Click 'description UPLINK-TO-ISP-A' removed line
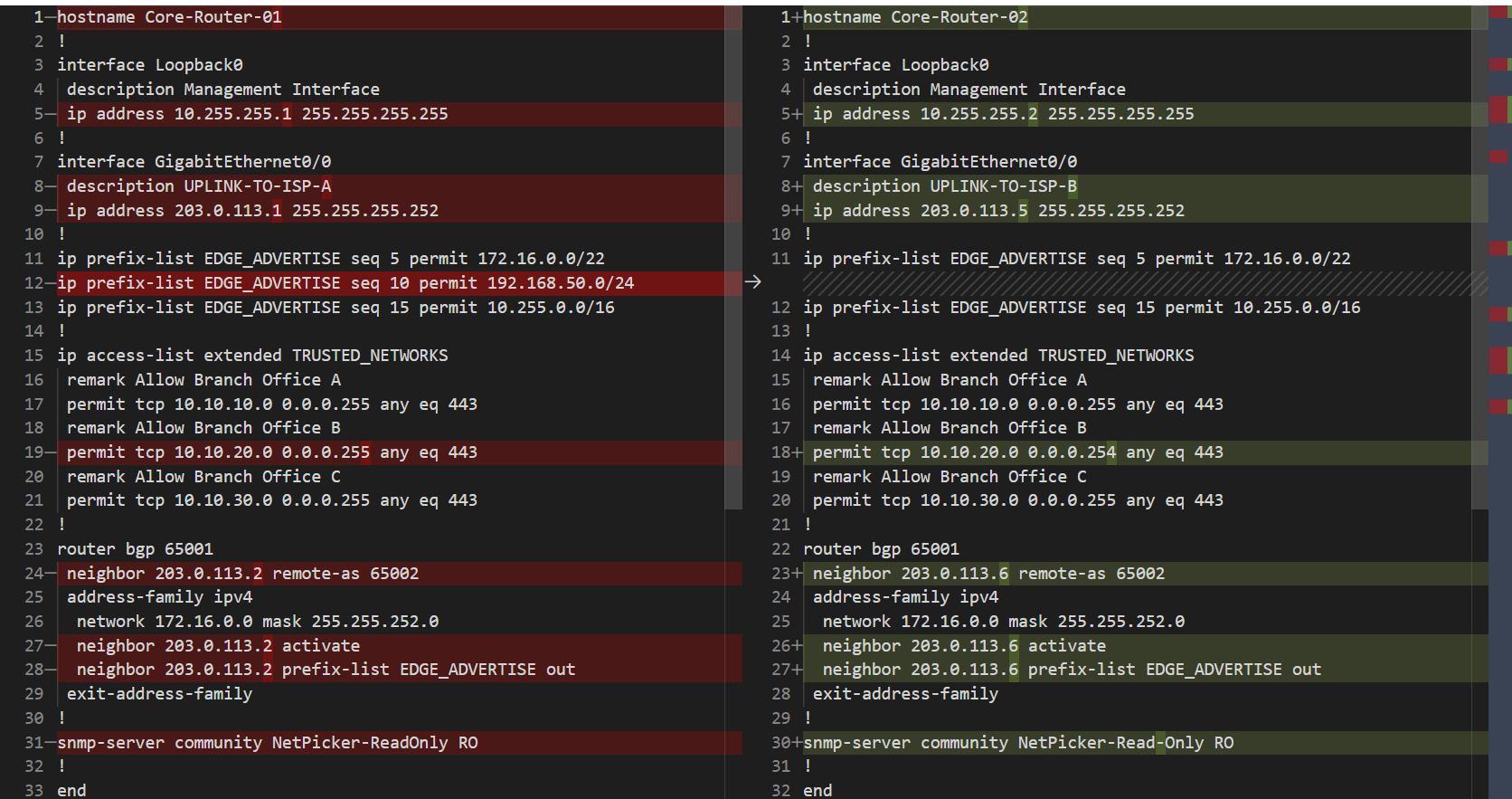 (199, 186)
